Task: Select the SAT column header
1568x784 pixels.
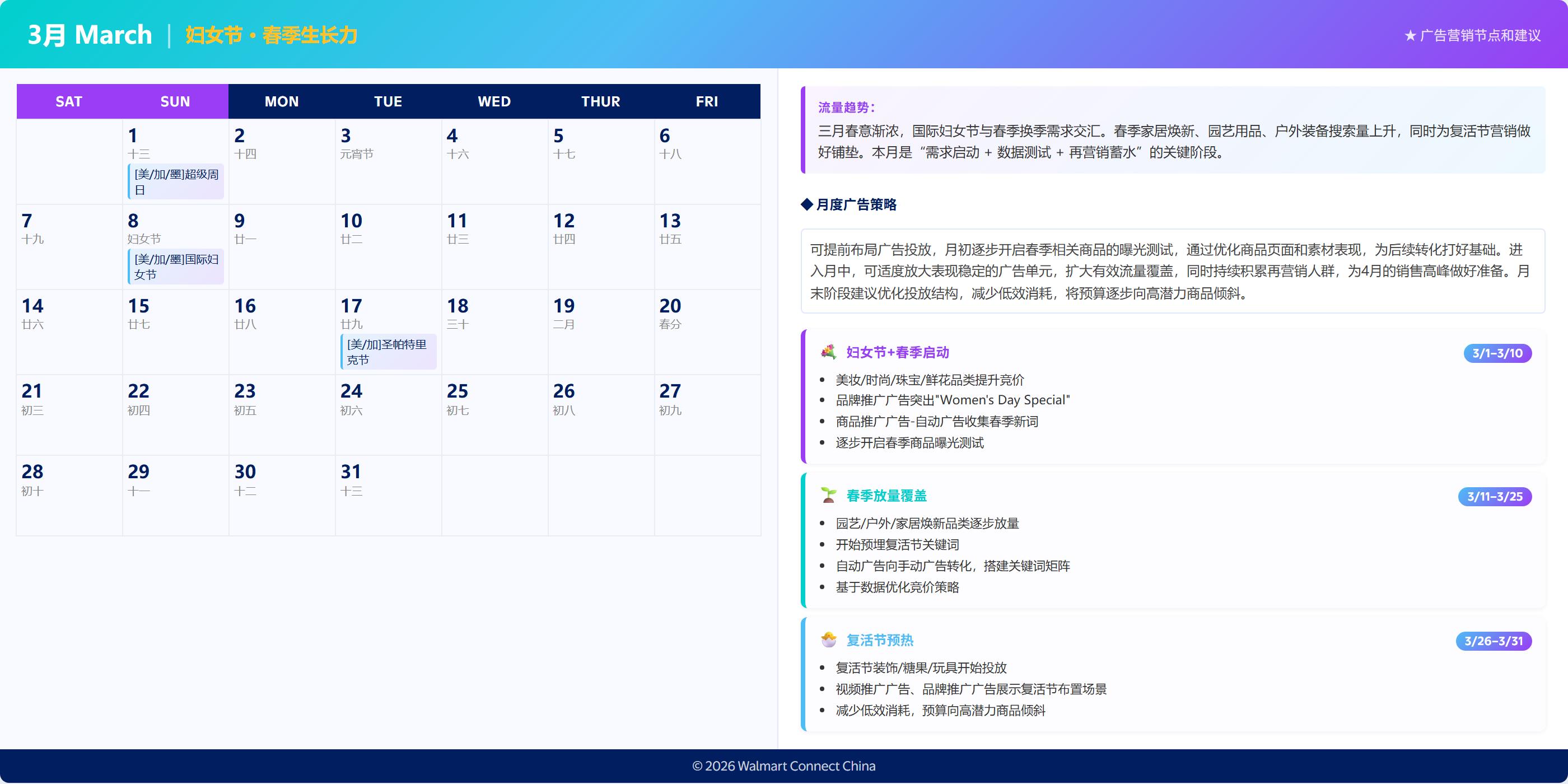Action: (68, 101)
